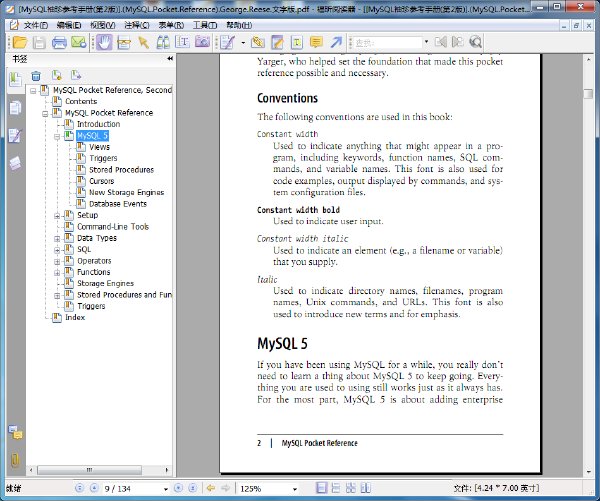Open the attachments paperclip panel
Viewport: 600px width, 501px height.
click(15, 459)
